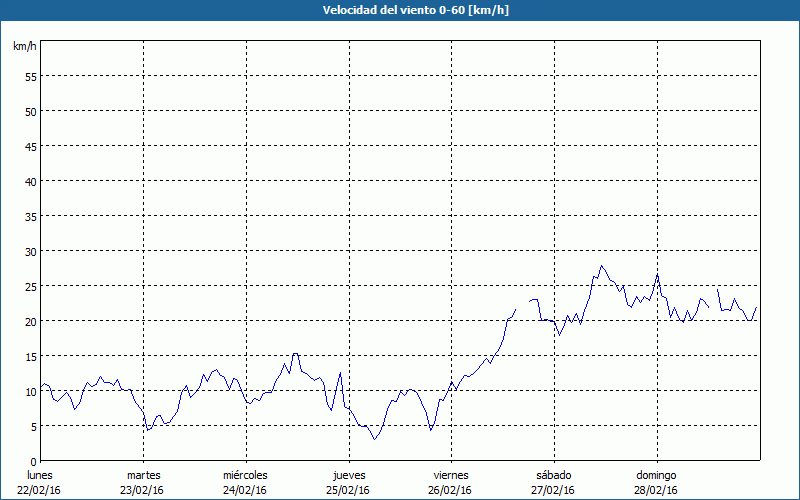Click the date label 27/02/16
Image resolution: width=800 pixels, height=500 pixels.
pos(553,490)
